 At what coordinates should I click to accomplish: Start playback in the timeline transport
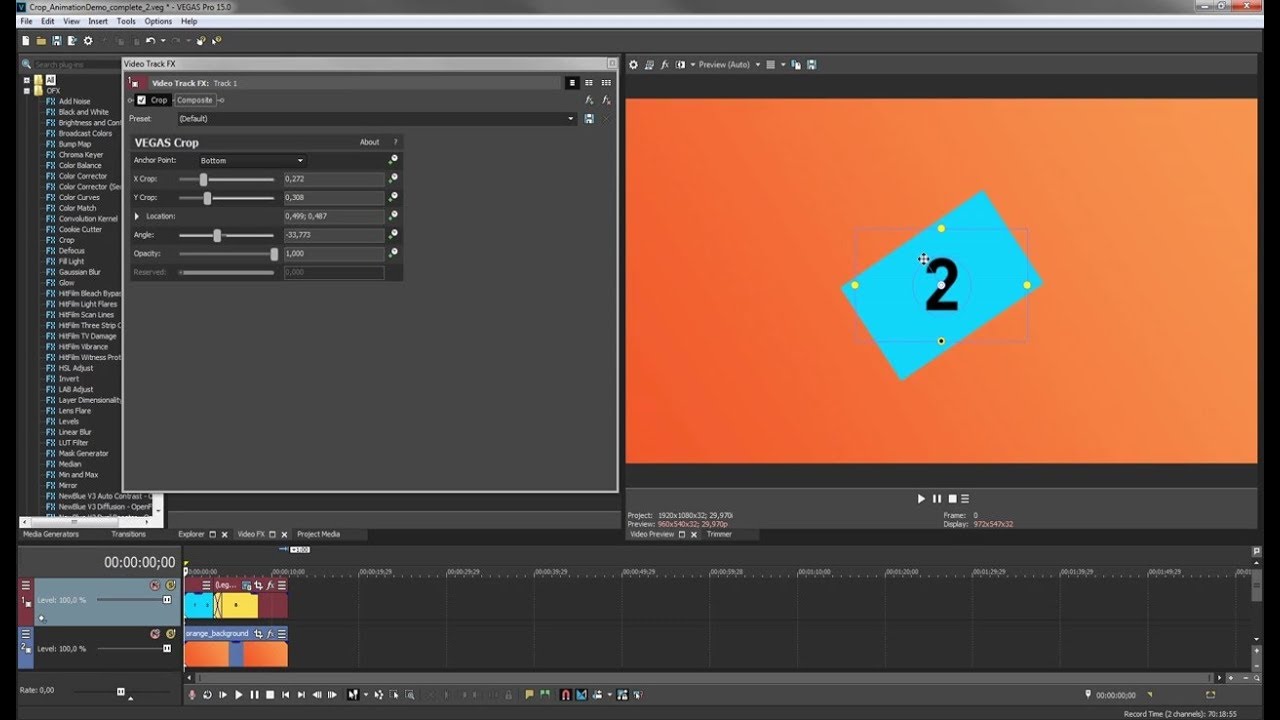[238, 694]
